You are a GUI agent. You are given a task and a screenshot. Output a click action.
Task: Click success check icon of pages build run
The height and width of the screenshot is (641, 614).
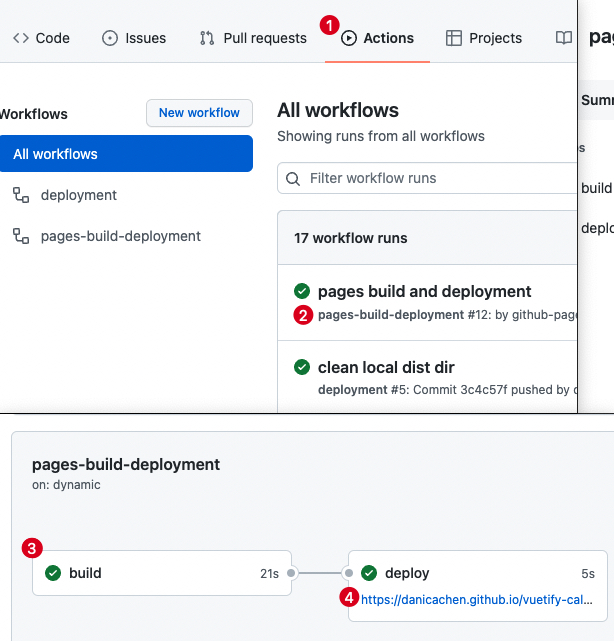point(301,291)
